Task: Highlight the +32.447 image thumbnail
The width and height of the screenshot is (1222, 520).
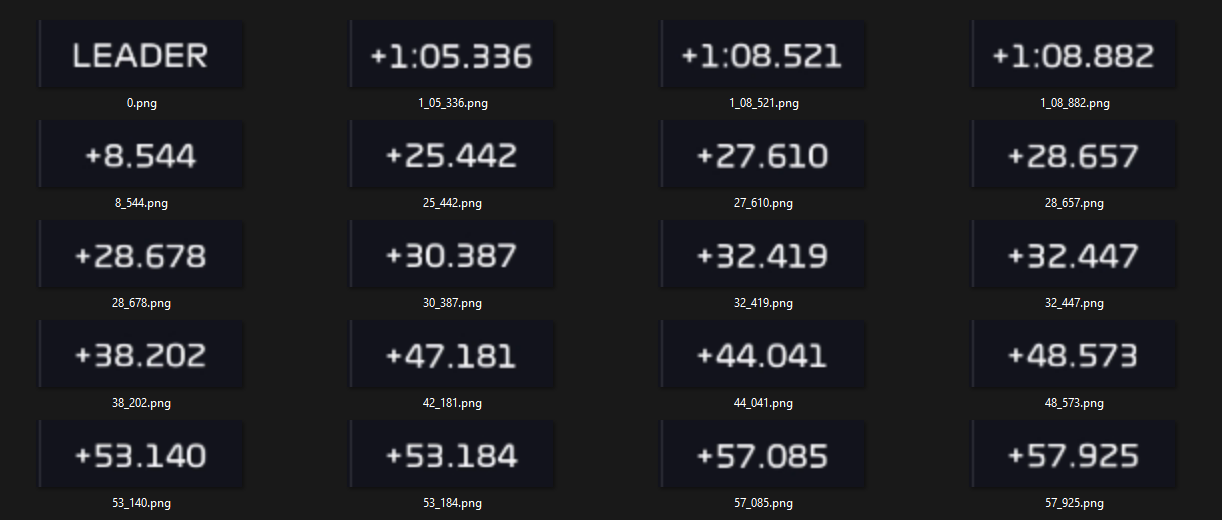Action: pos(1074,255)
